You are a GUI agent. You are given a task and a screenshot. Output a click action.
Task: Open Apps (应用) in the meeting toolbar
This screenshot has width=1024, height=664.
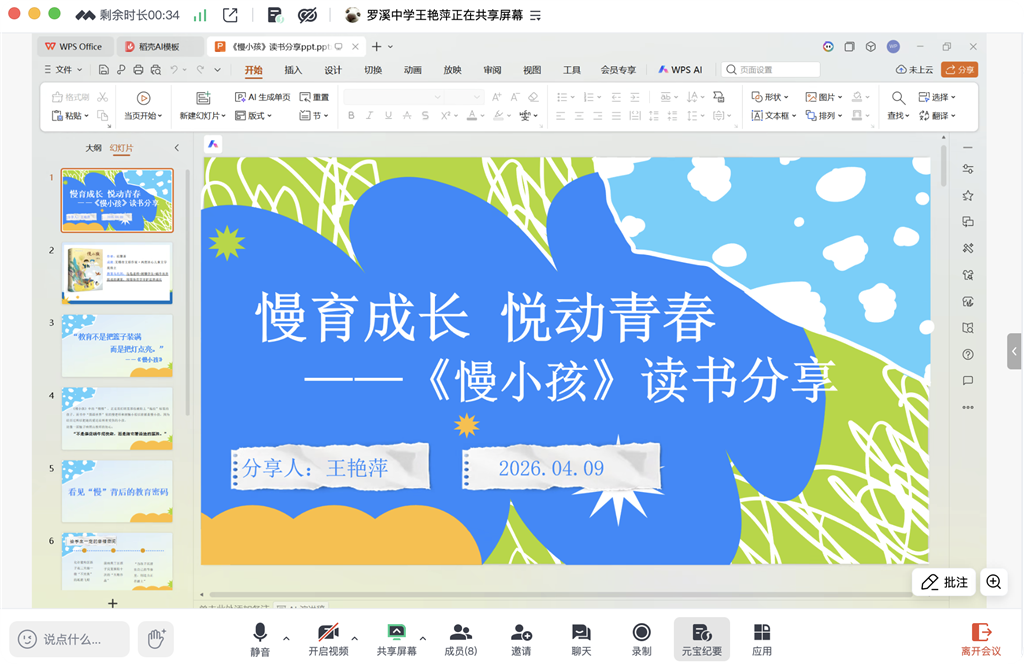(761, 639)
